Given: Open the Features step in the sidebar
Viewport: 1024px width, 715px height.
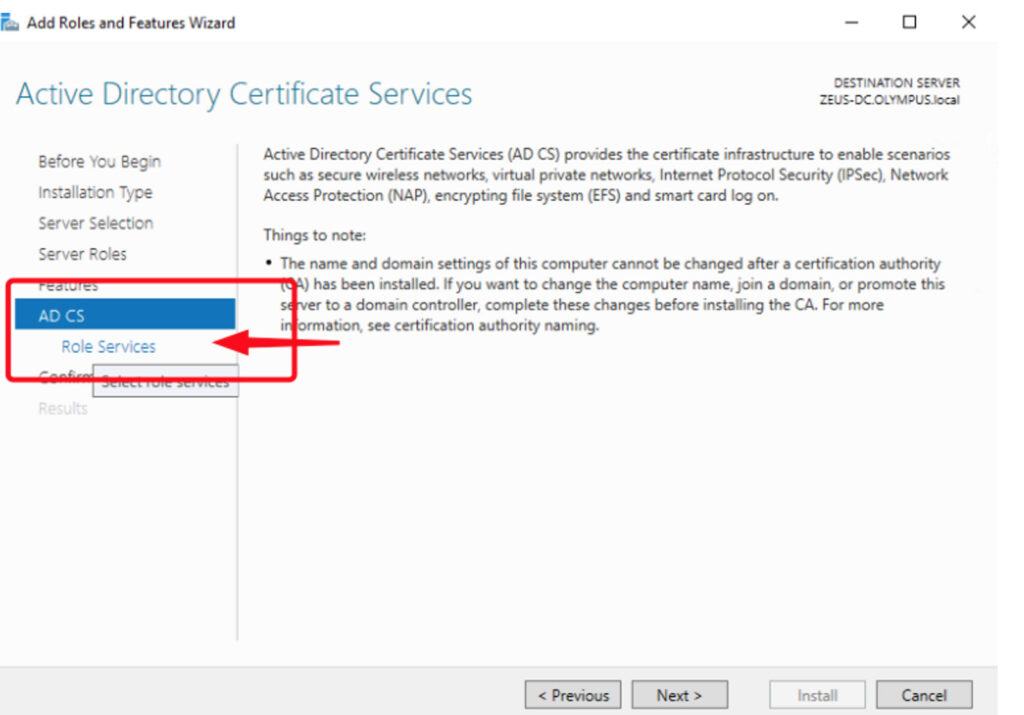Looking at the screenshot, I should [68, 286].
